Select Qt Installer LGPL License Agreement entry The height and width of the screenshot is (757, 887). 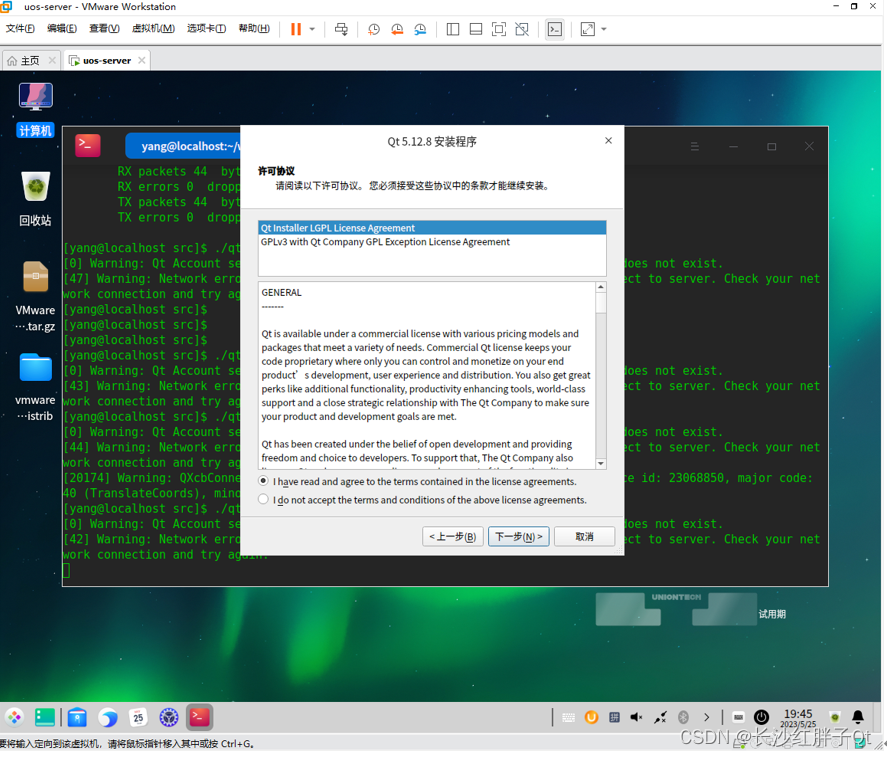432,228
